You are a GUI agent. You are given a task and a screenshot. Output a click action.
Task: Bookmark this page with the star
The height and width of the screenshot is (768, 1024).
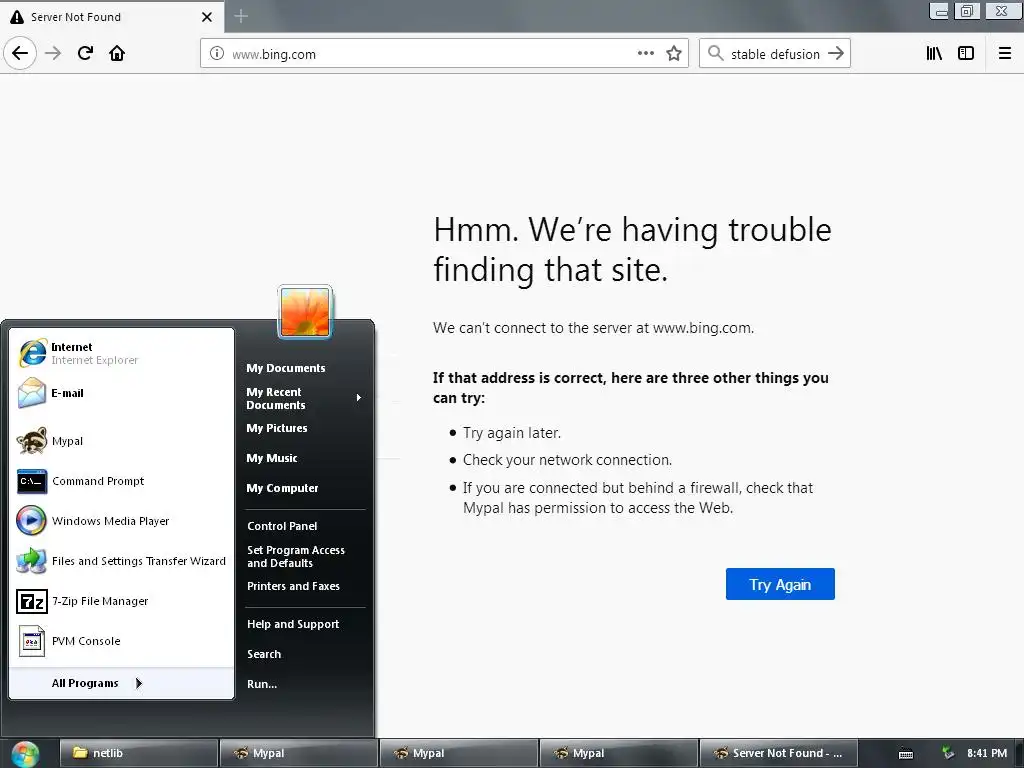point(674,54)
